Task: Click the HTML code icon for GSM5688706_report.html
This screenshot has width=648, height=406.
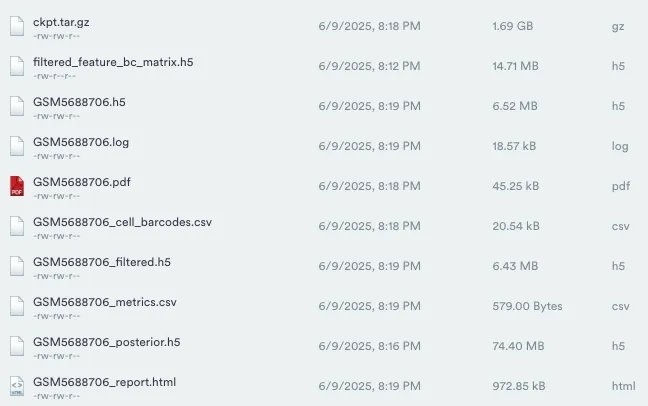Action: click(17, 386)
